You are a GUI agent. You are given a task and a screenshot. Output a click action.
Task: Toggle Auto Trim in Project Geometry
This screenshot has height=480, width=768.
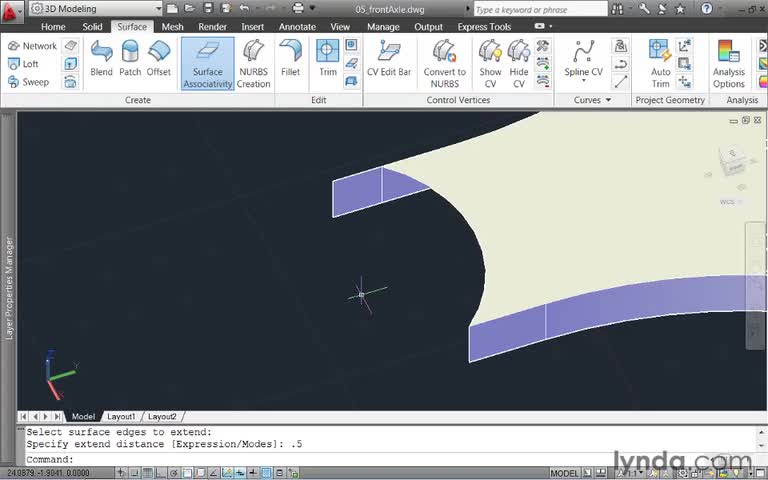click(660, 64)
